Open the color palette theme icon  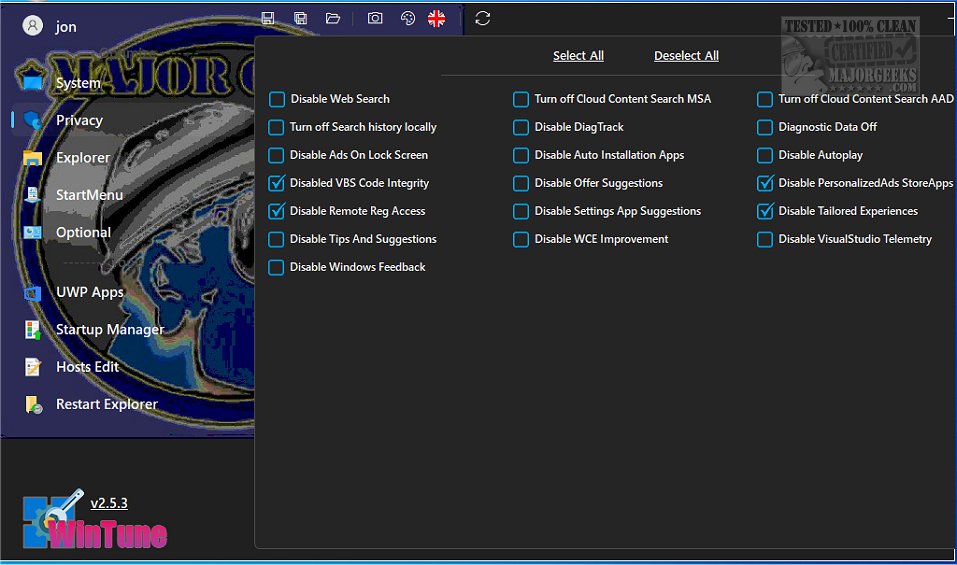pos(407,18)
